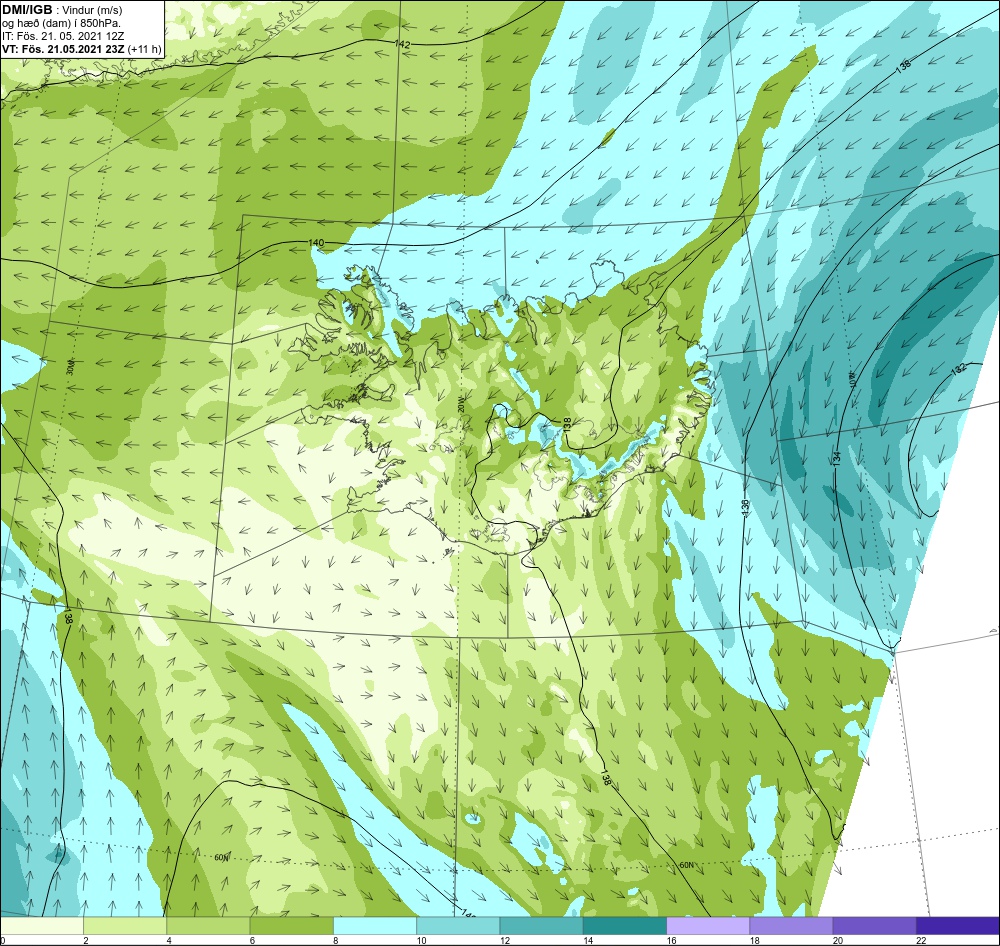
Task: Select the 4–6 m/s legend color swatch
Action: [208, 925]
